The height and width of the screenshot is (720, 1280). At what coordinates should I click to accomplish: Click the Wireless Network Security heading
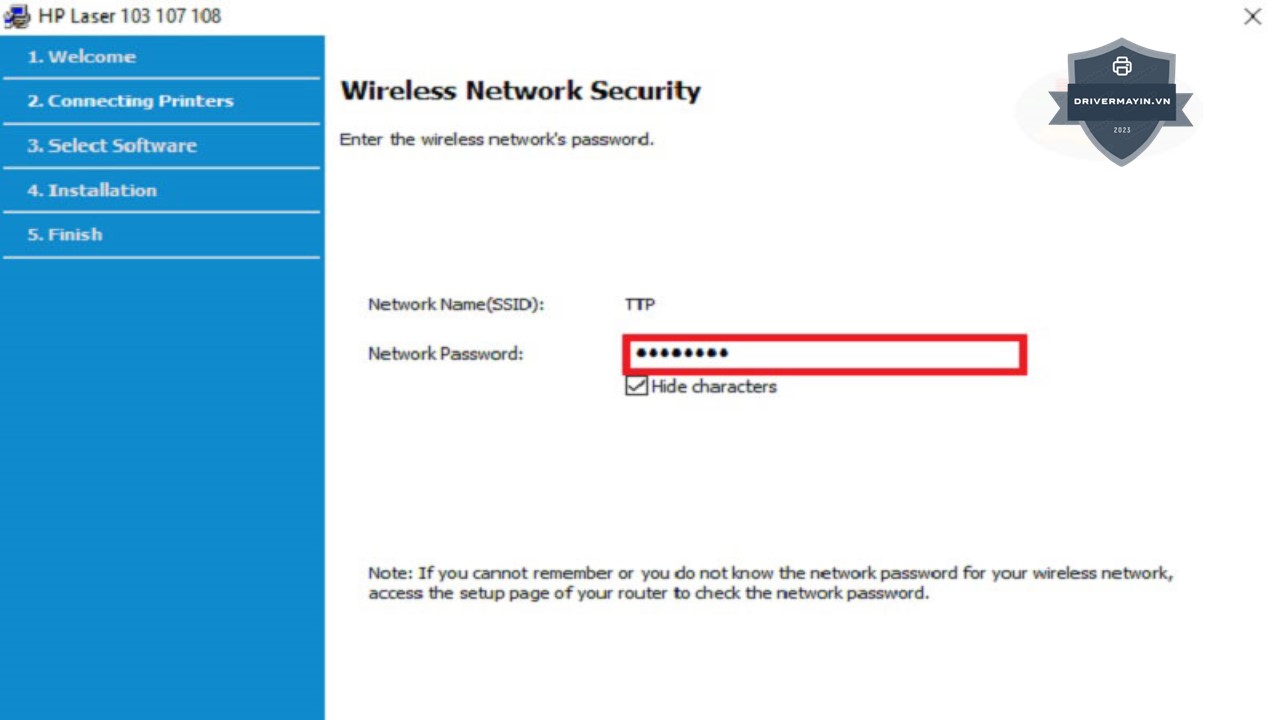coord(520,91)
